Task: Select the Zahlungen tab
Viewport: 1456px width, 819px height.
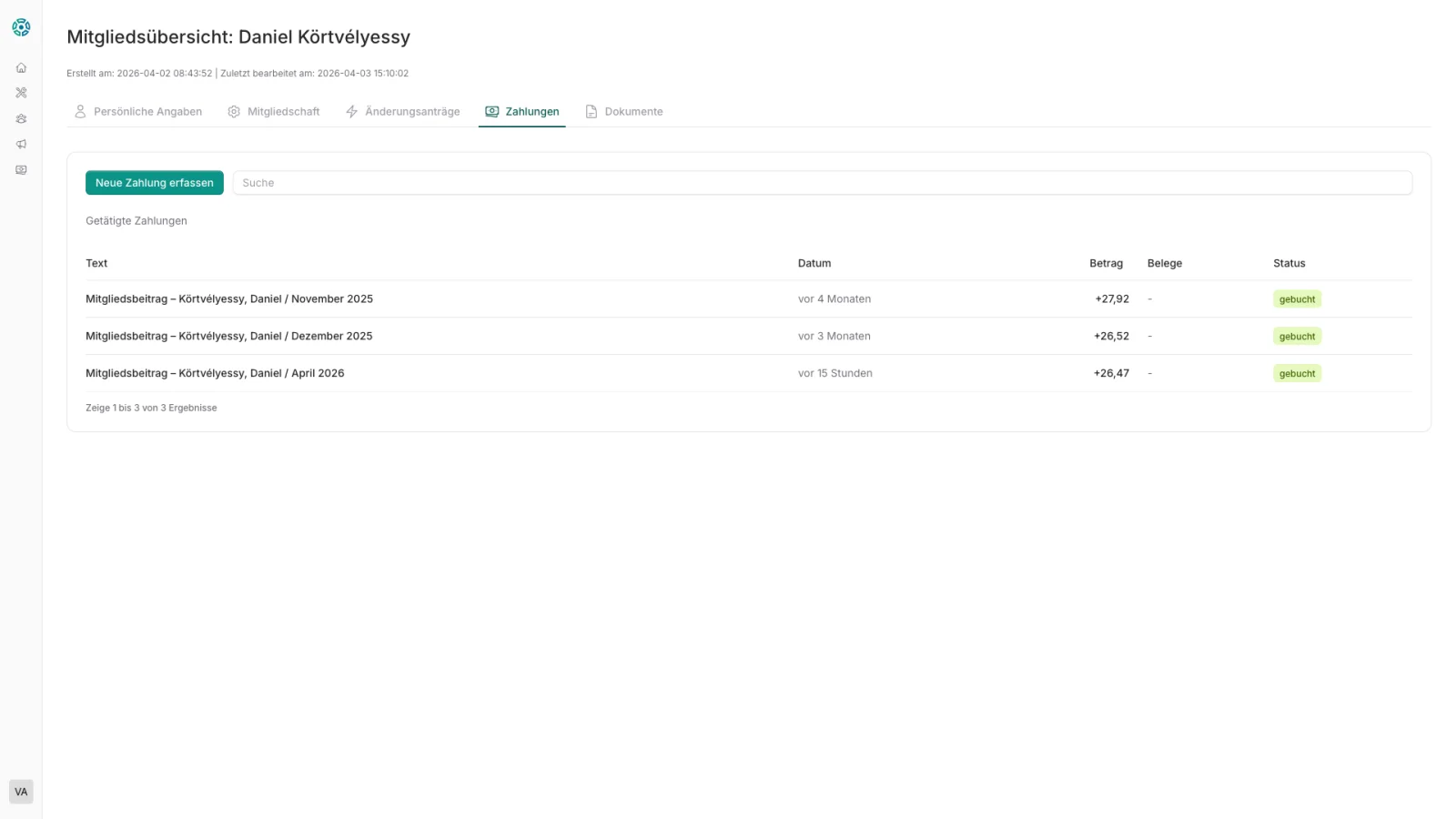Action: click(x=522, y=112)
